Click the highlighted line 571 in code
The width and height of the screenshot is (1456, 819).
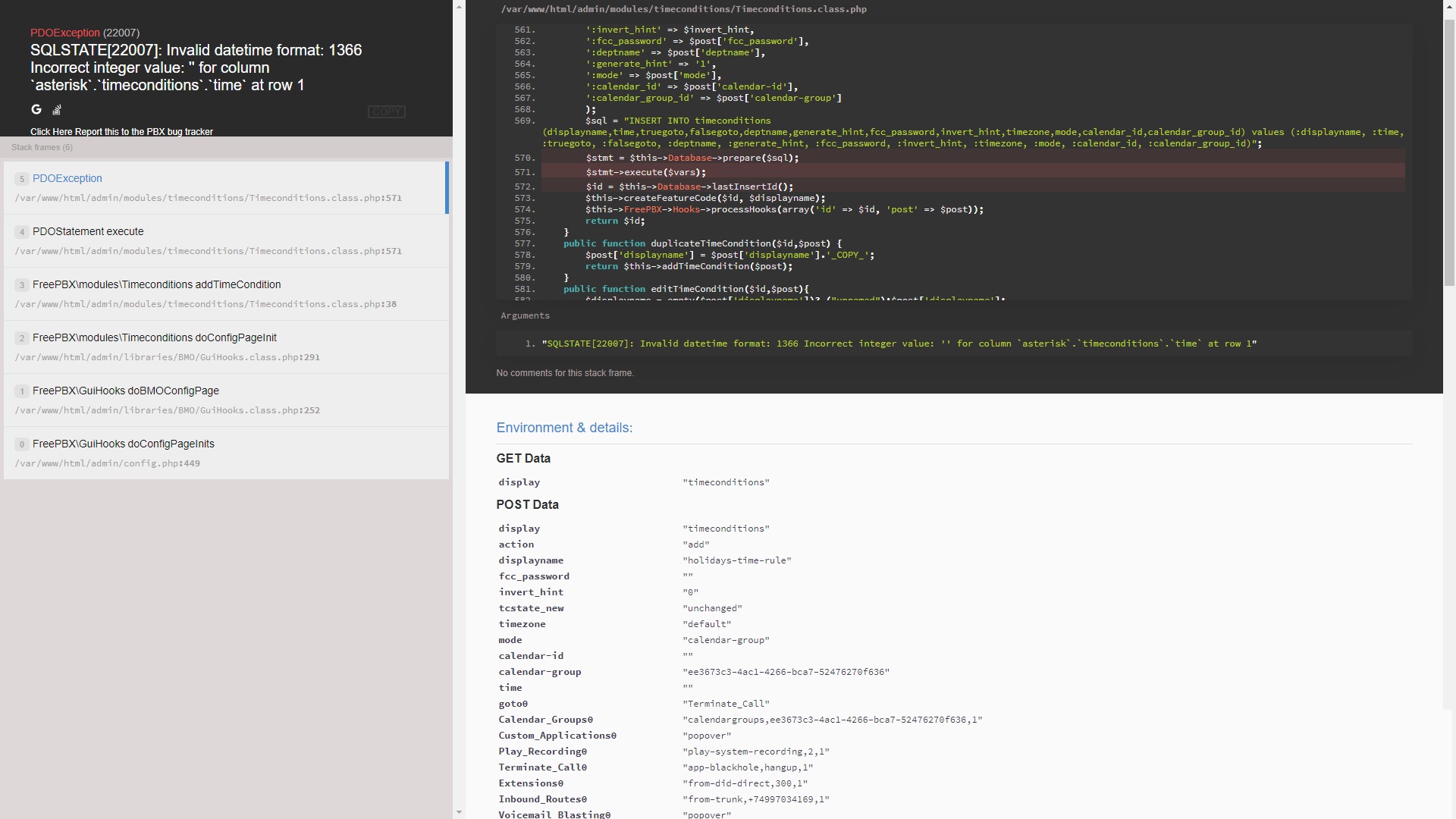pyautogui.click(x=645, y=173)
